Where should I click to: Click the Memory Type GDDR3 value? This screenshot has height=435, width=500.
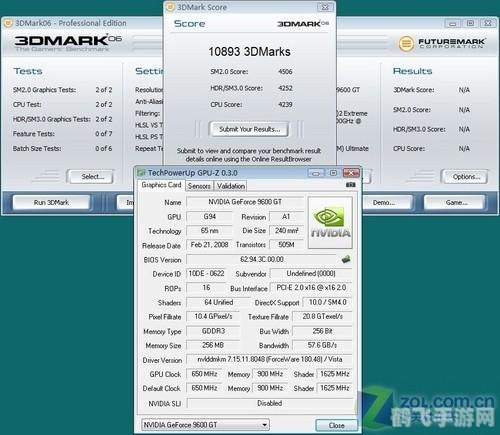pos(213,331)
